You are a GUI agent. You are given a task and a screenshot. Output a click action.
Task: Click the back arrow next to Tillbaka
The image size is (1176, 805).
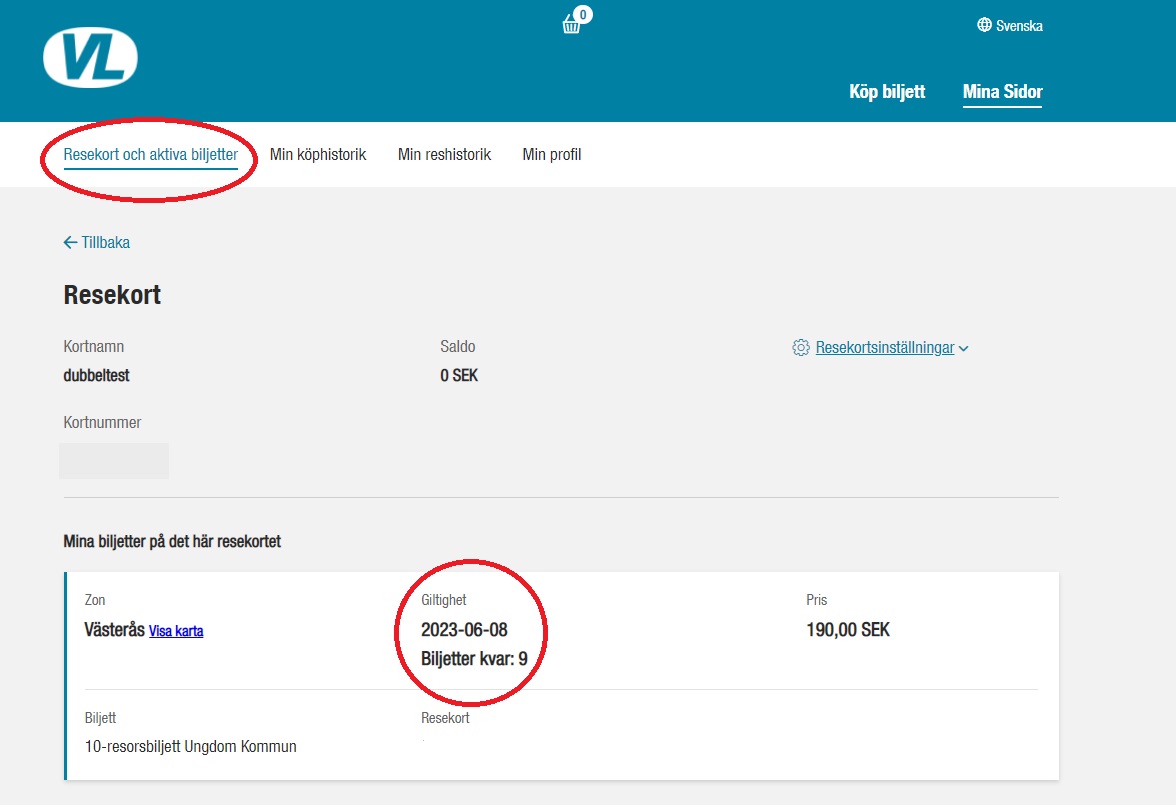(70, 242)
